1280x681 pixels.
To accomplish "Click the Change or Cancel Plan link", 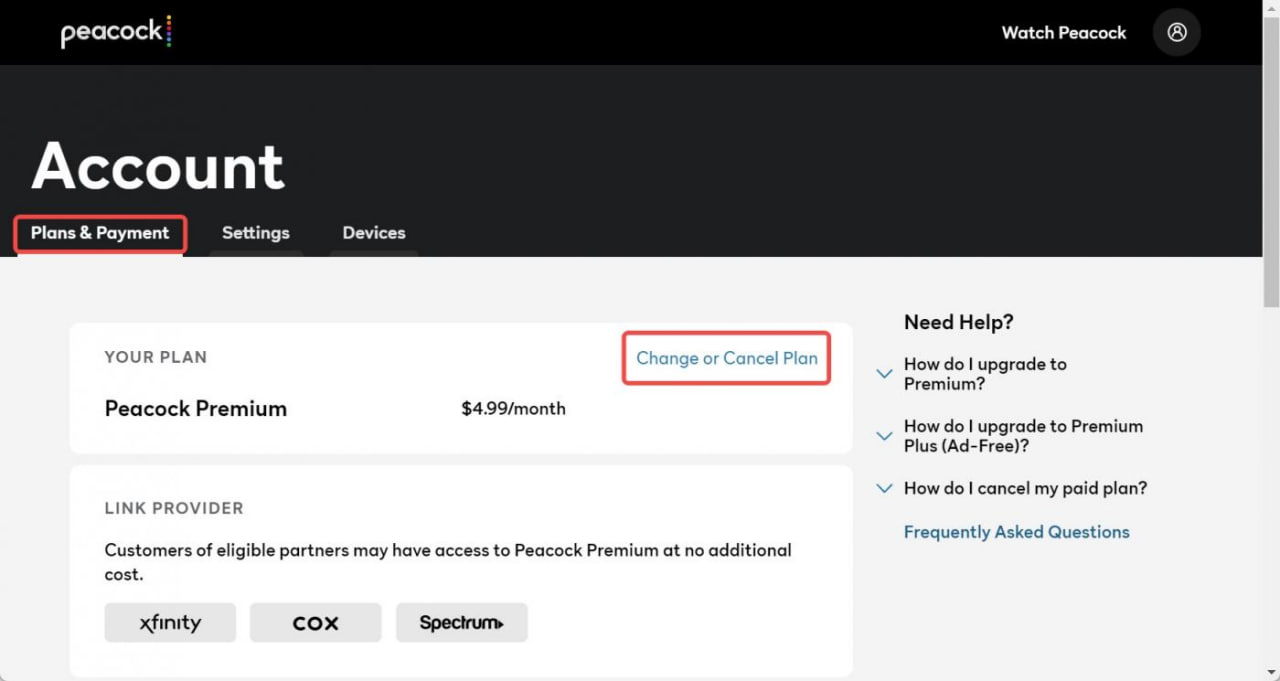I will pyautogui.click(x=727, y=358).
